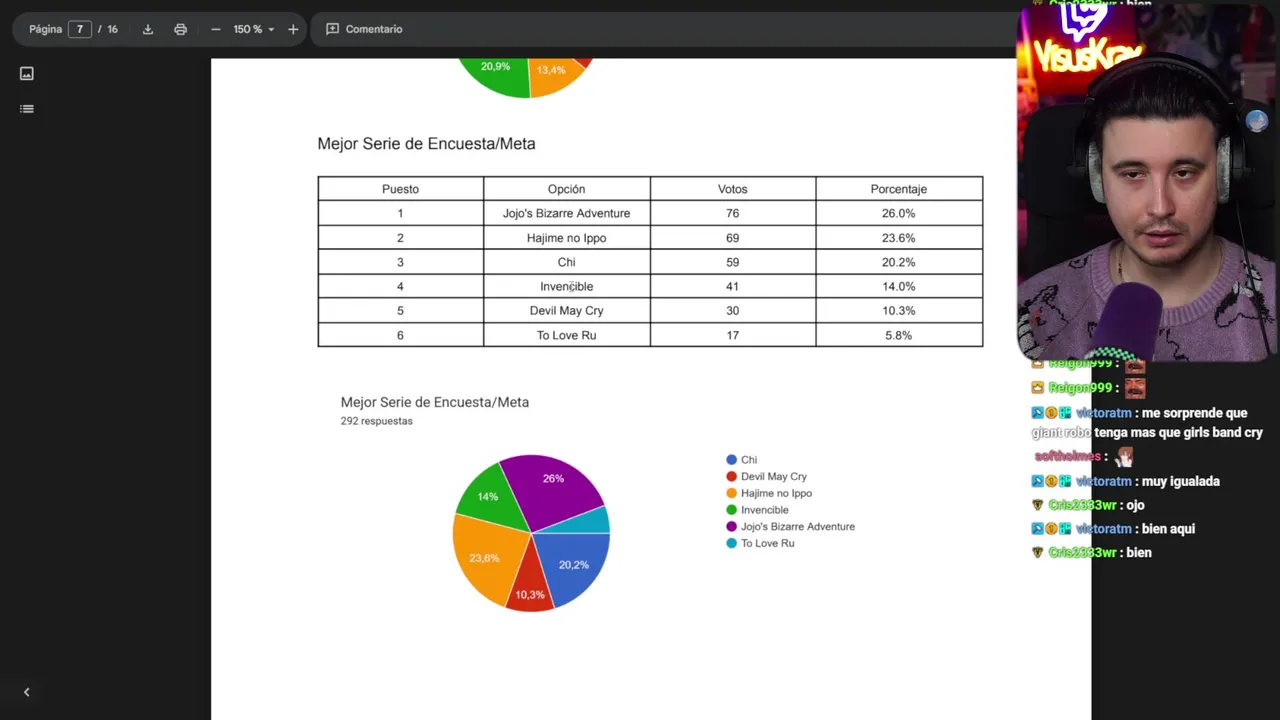Screen dimensions: 1280x720
Task: Click the votes value 76
Action: tap(732, 213)
